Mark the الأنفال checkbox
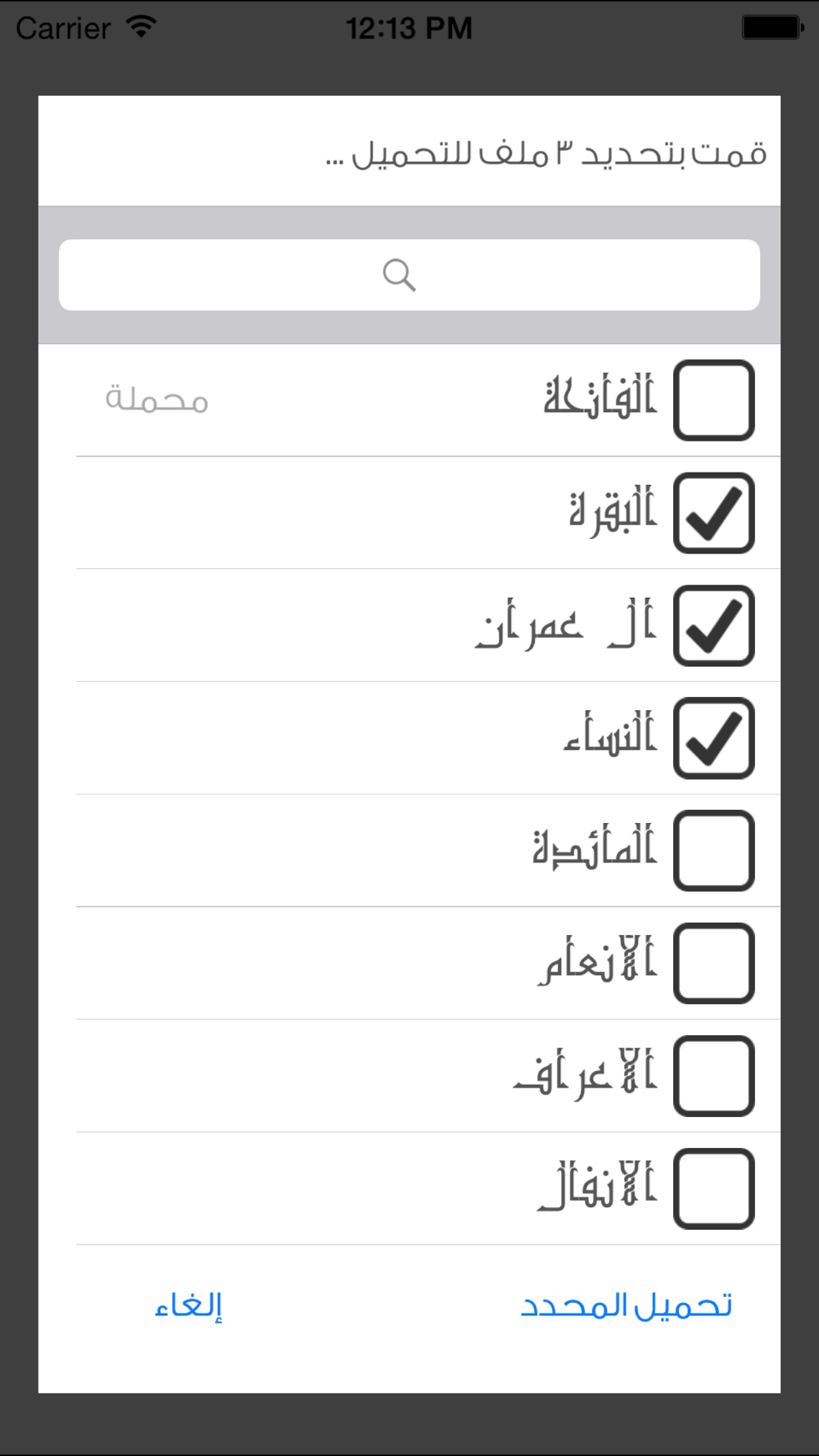The image size is (819, 1456). pos(713,1188)
